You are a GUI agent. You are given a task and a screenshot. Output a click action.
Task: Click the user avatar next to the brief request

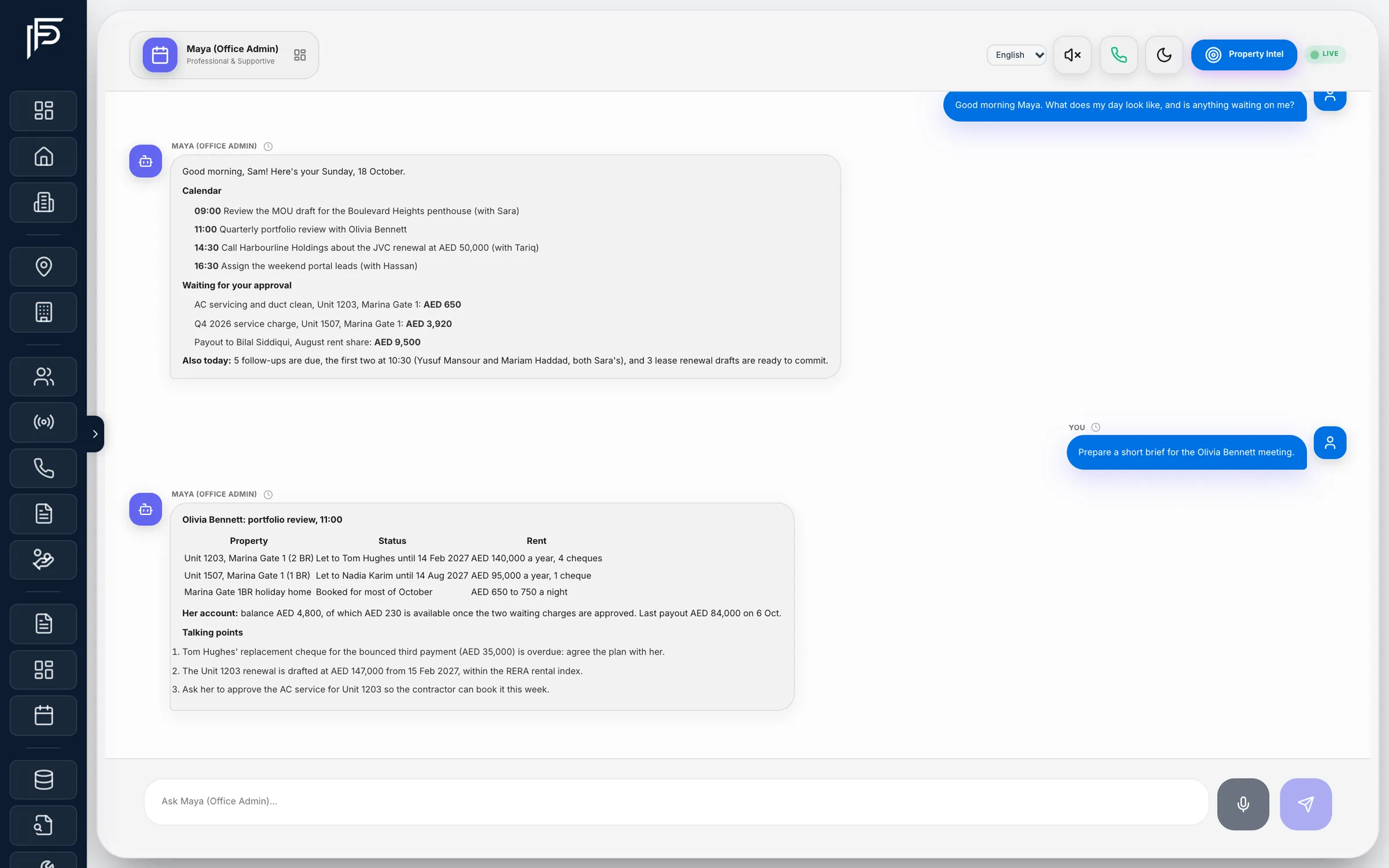click(1329, 443)
